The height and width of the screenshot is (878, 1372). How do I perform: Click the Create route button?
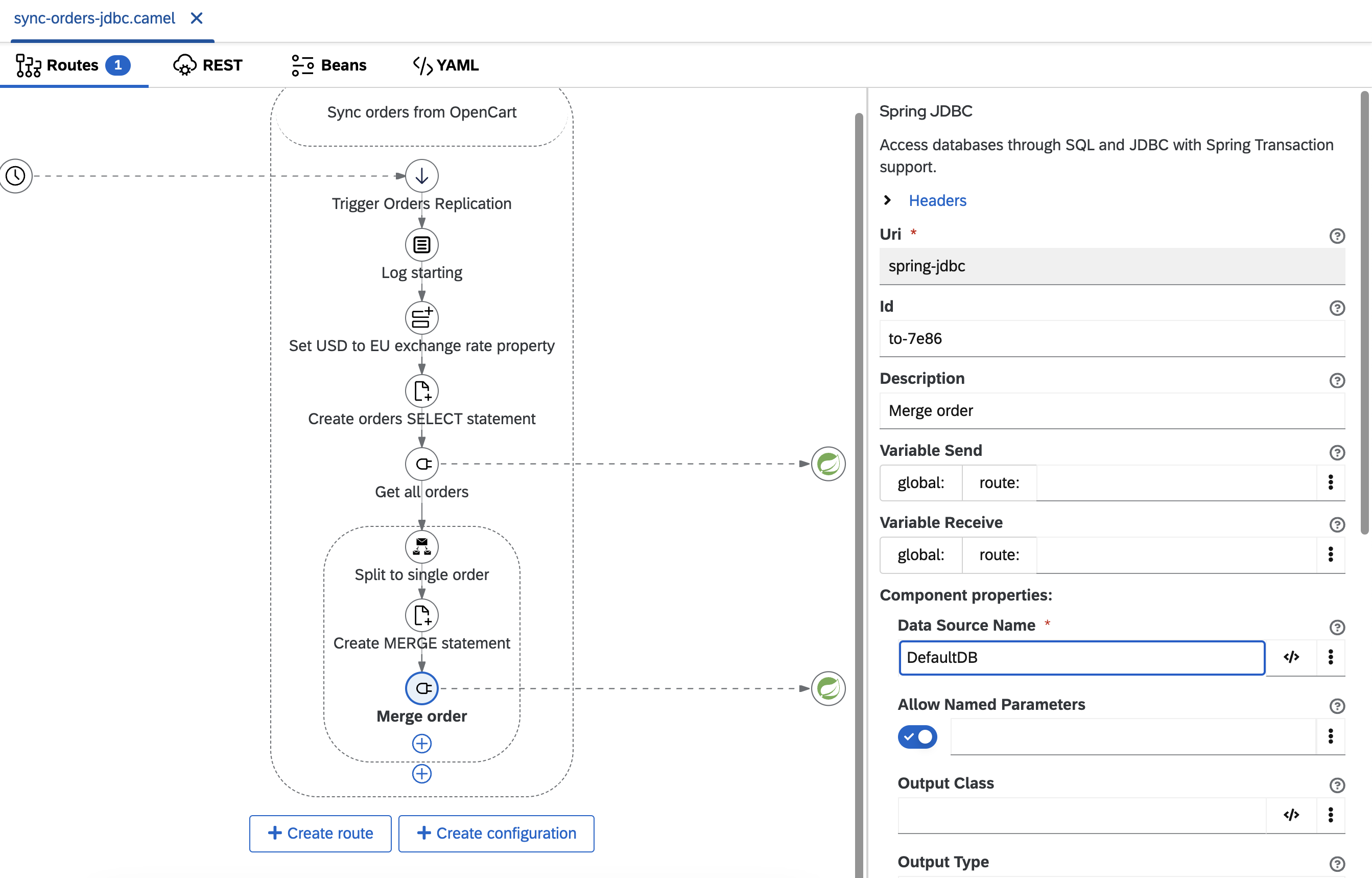click(320, 833)
